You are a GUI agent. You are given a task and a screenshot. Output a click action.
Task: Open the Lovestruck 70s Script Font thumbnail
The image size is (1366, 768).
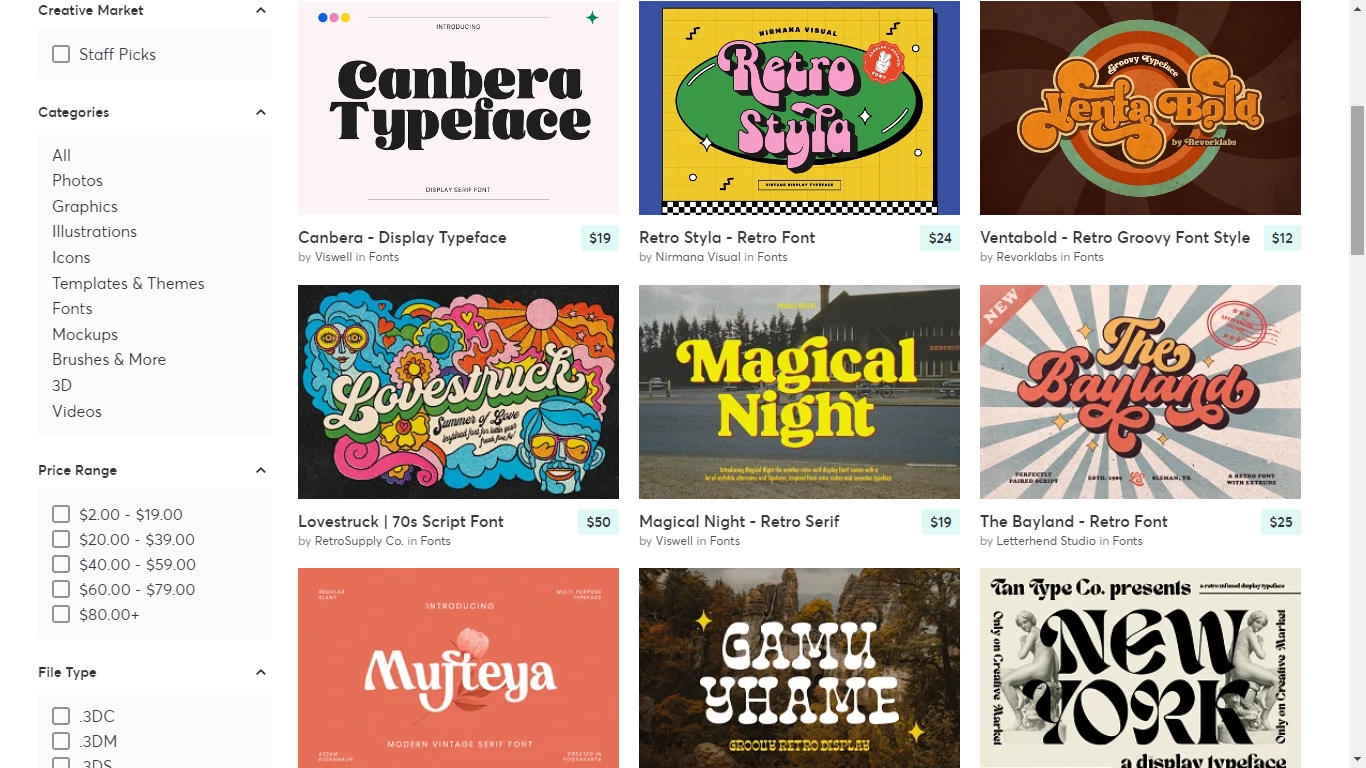(458, 392)
